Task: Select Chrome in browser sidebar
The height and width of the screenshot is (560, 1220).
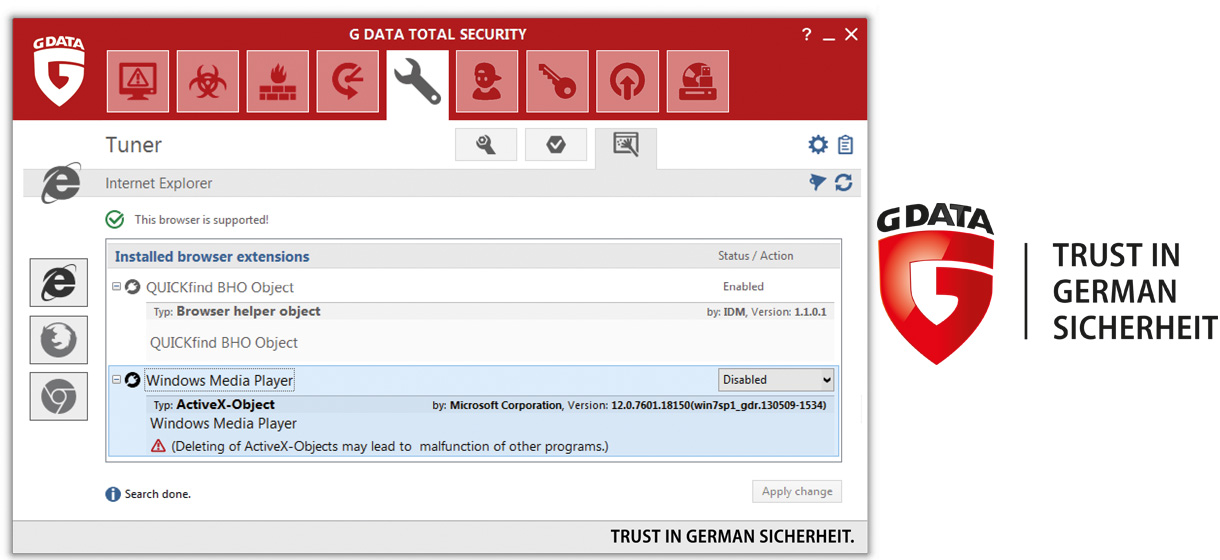Action: pyautogui.click(x=59, y=396)
